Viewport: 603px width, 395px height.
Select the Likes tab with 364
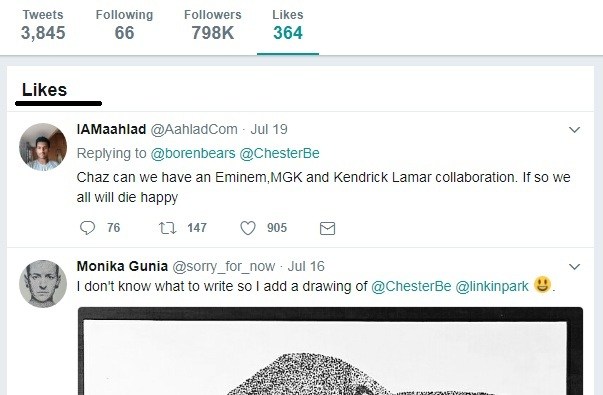coord(288,25)
